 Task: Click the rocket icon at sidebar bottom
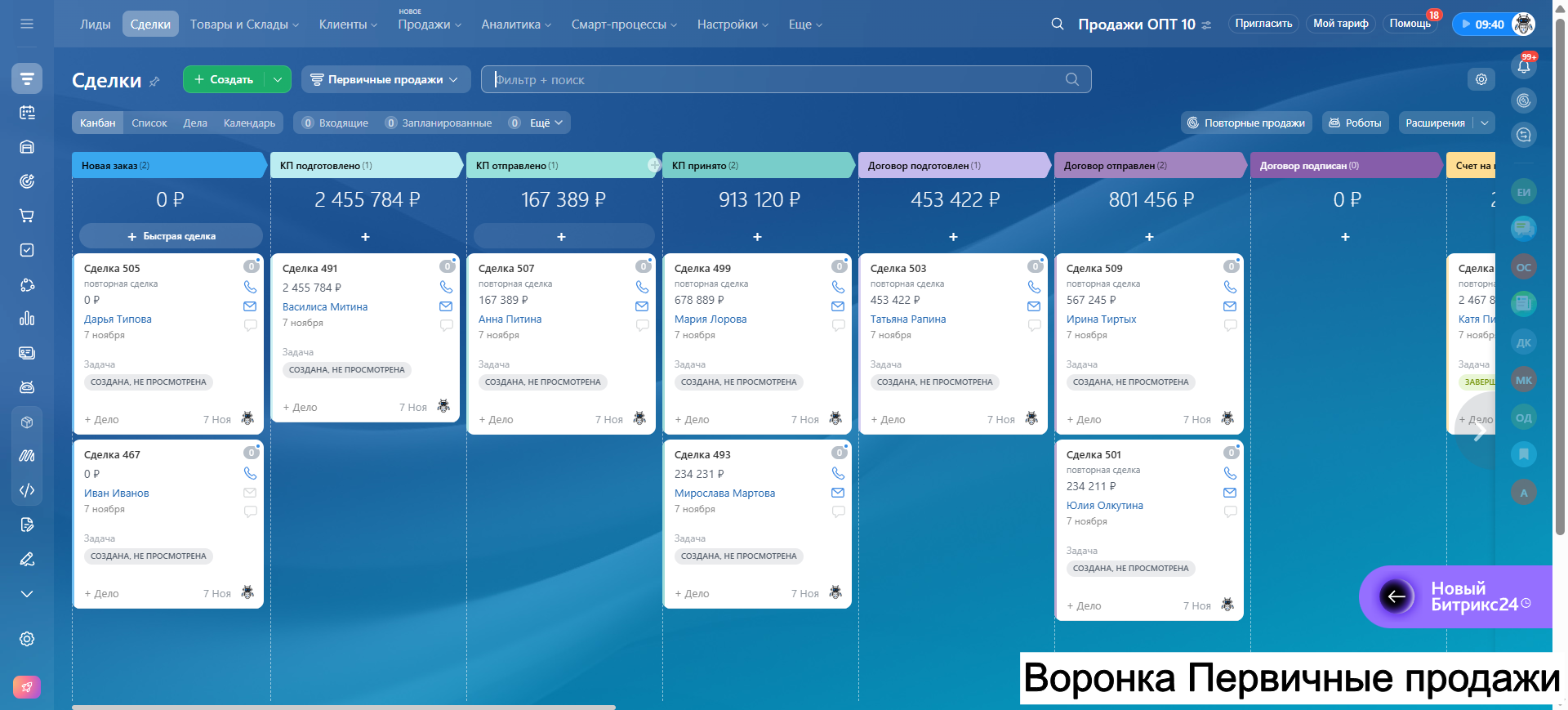(x=27, y=687)
